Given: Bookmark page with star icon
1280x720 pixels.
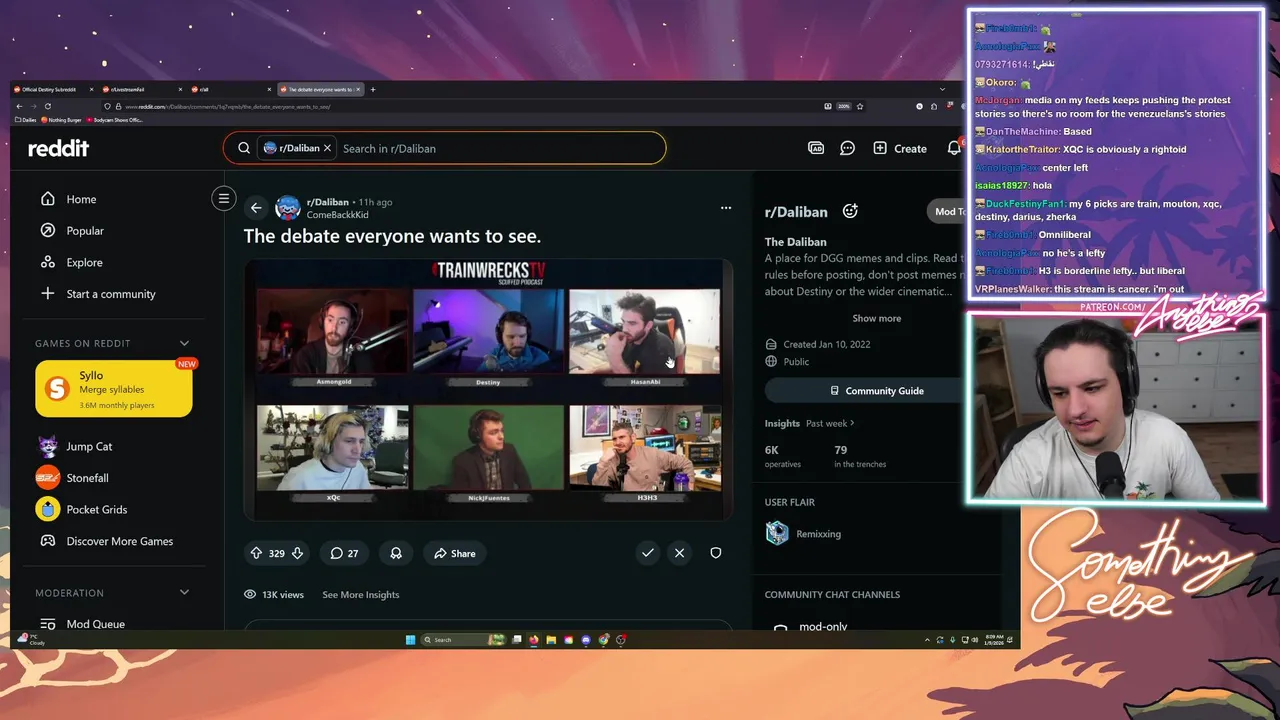Looking at the screenshot, I should [860, 106].
